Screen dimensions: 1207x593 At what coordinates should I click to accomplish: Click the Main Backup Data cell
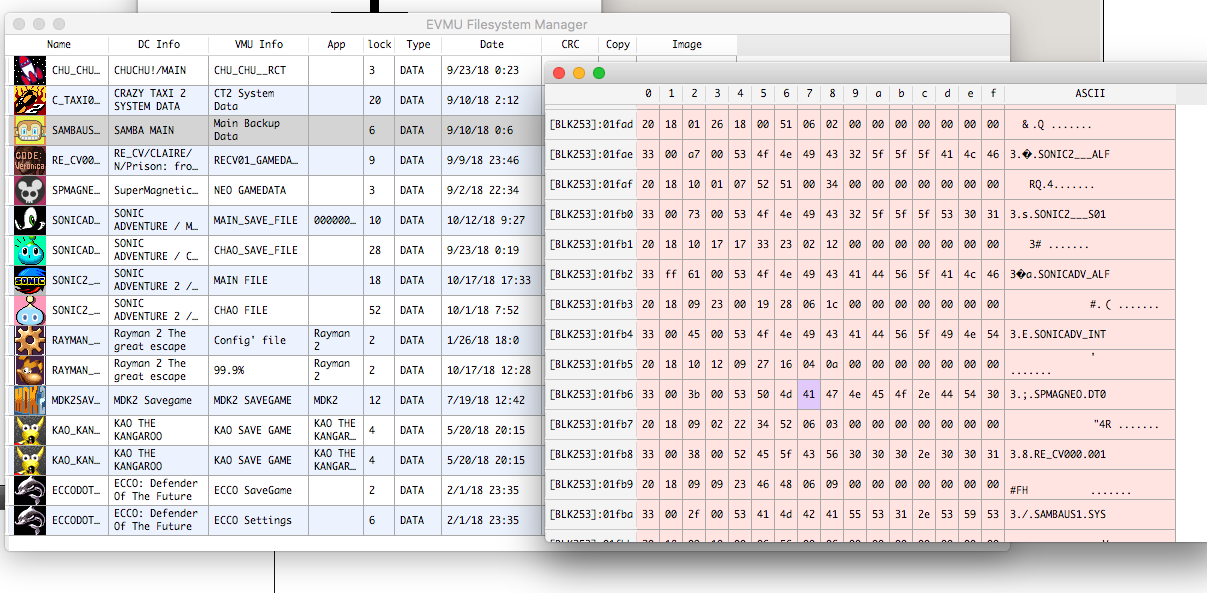(x=259, y=130)
